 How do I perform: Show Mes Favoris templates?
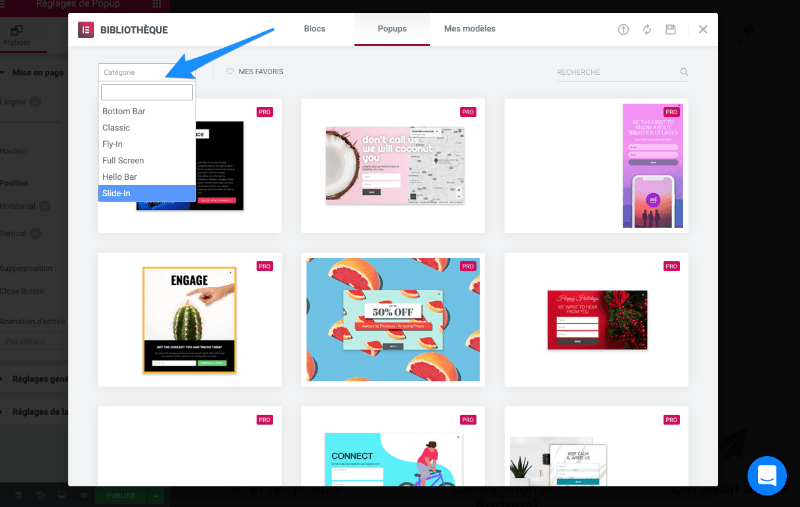click(255, 71)
